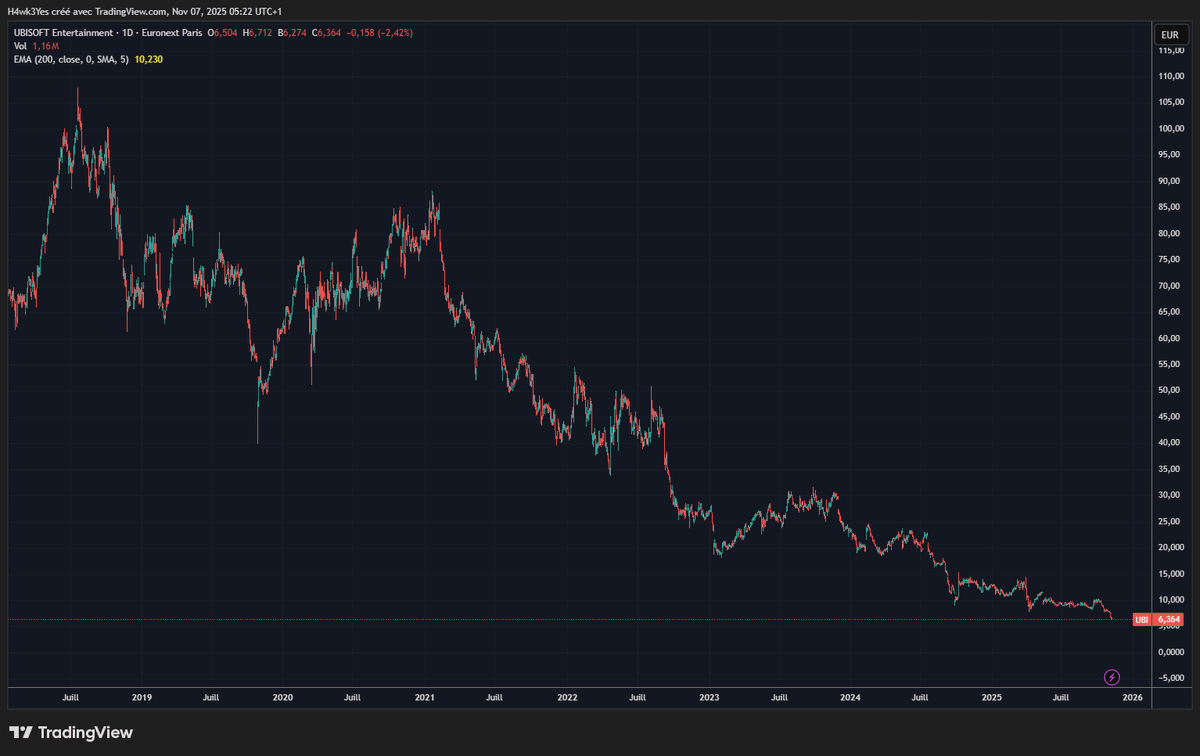Click the close price value C6,364
The image size is (1200, 756).
click(x=327, y=33)
